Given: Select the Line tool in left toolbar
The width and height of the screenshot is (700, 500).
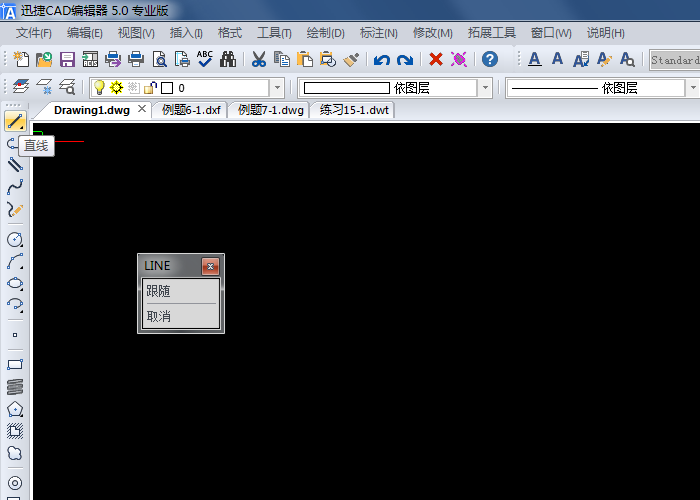Looking at the screenshot, I should point(15,121).
